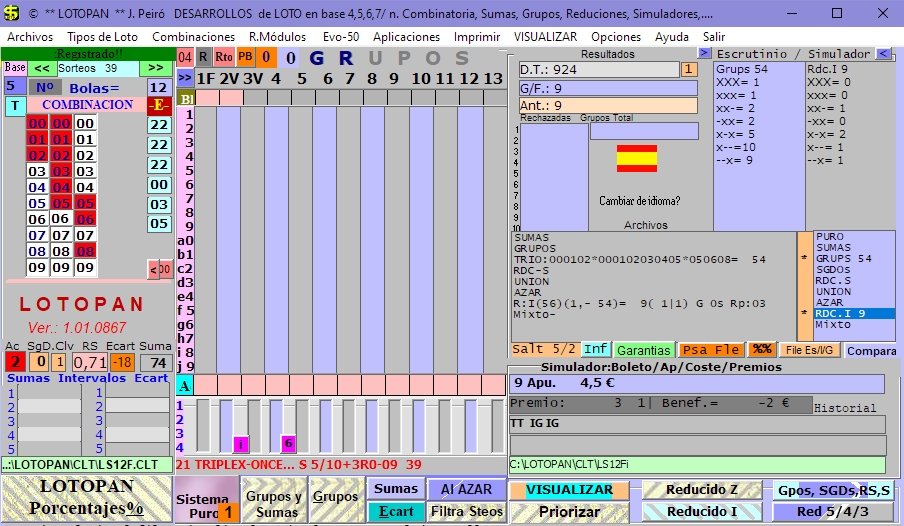The width and height of the screenshot is (904, 526).
Task: Click the Reducido I button
Action: [x=702, y=512]
